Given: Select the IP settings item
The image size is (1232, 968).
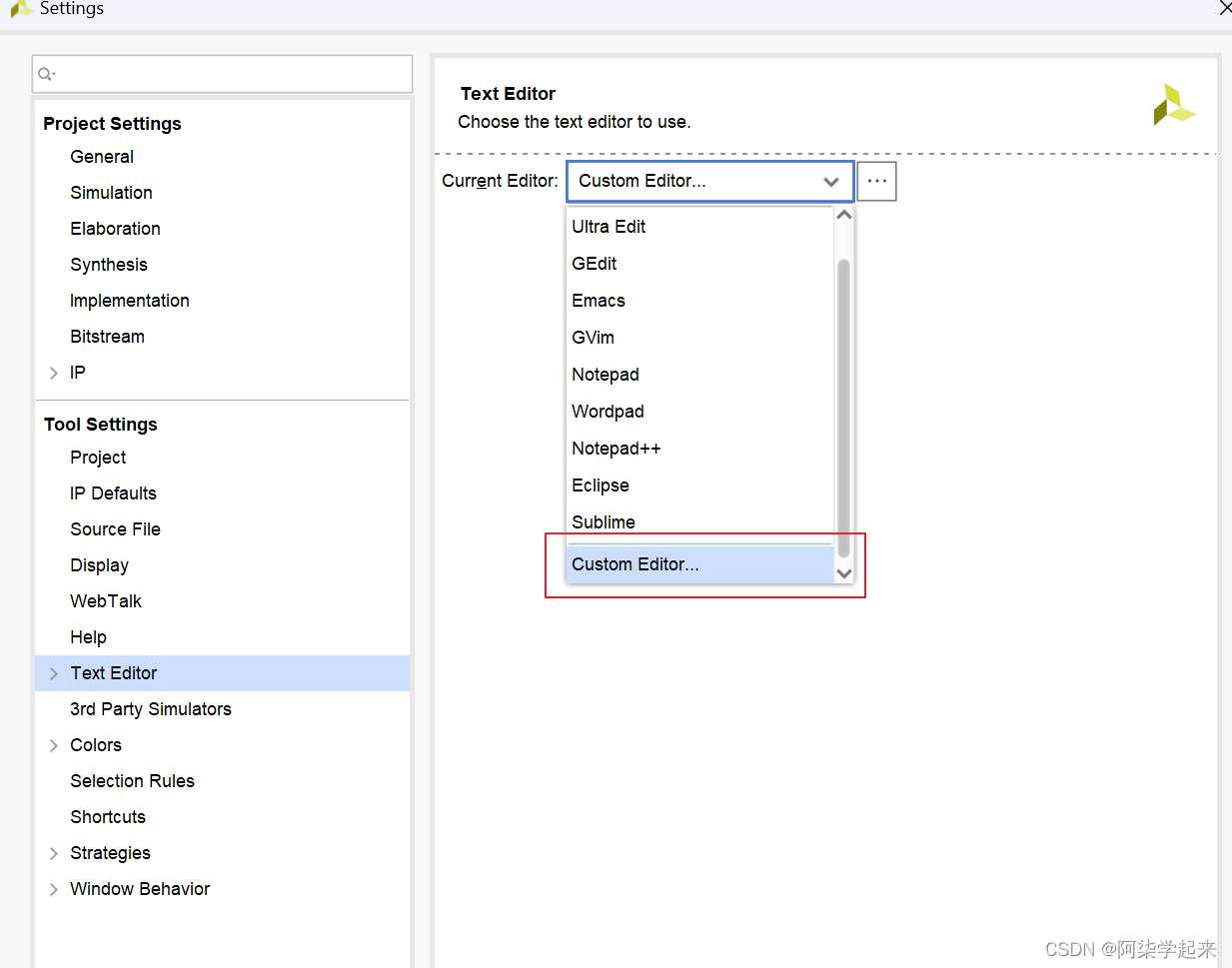Looking at the screenshot, I should [78, 373].
